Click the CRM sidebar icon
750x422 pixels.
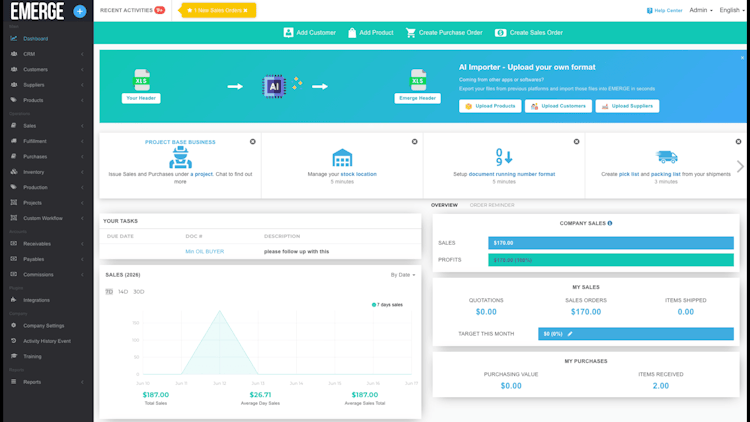(x=14, y=54)
